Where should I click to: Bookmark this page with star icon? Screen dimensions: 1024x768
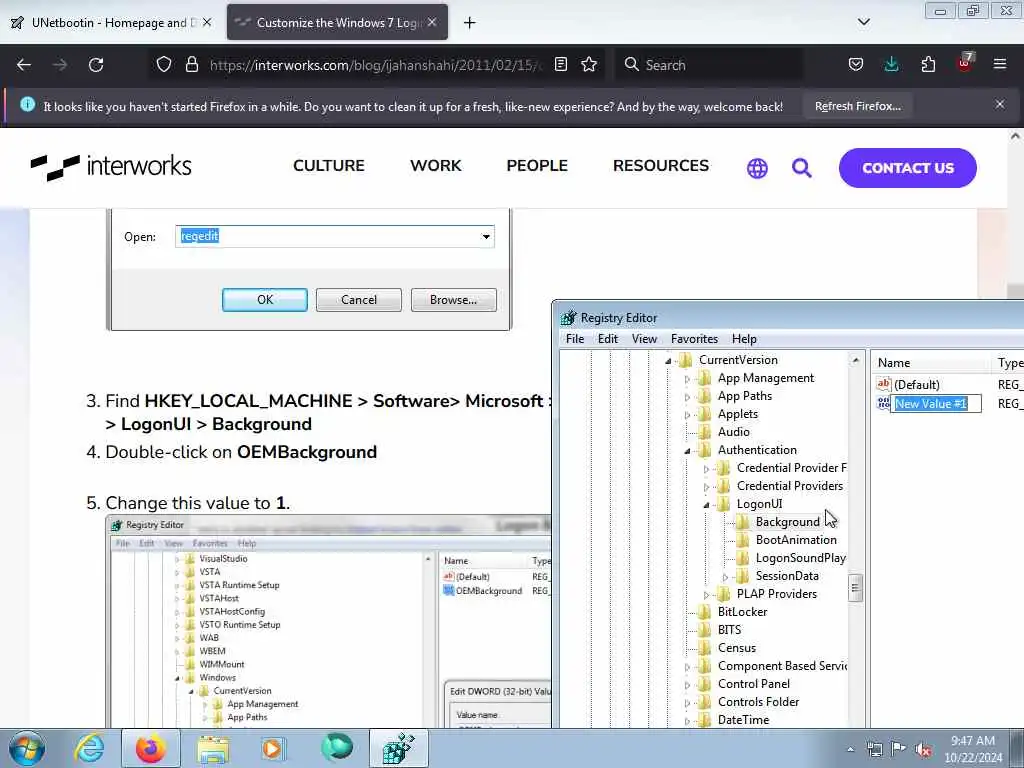[589, 64]
